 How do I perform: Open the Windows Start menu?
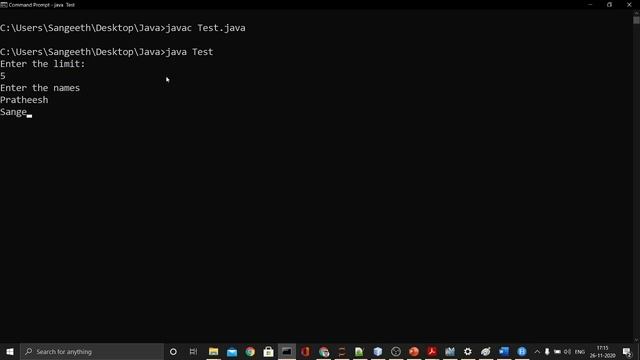10,351
